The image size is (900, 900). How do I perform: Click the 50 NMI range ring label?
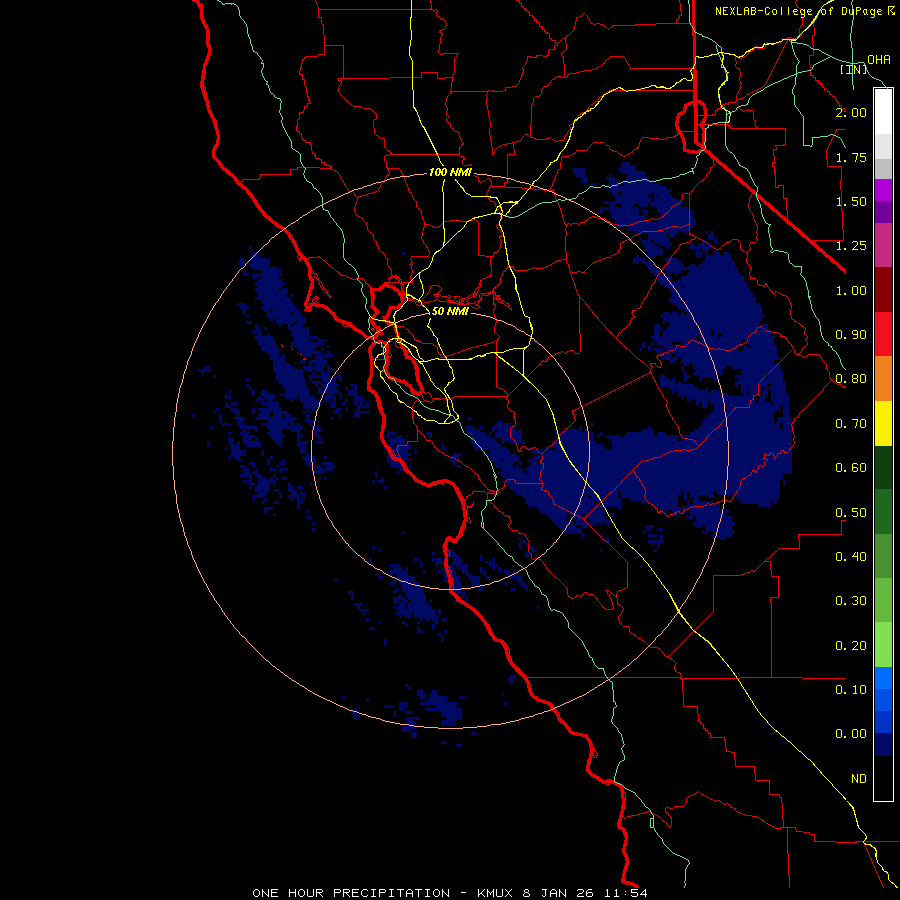pos(450,311)
